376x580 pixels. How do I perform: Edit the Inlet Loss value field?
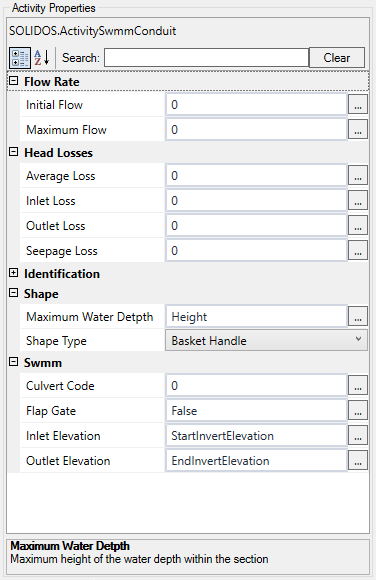(x=256, y=201)
